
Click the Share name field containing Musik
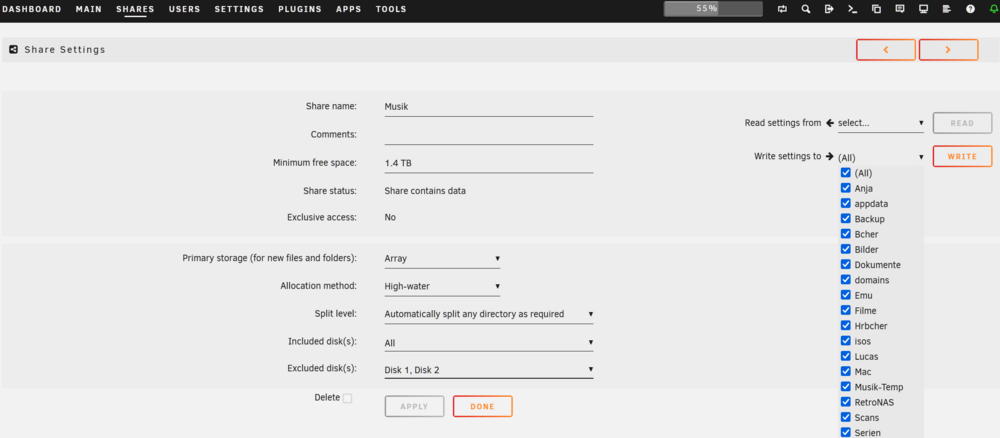(489, 107)
